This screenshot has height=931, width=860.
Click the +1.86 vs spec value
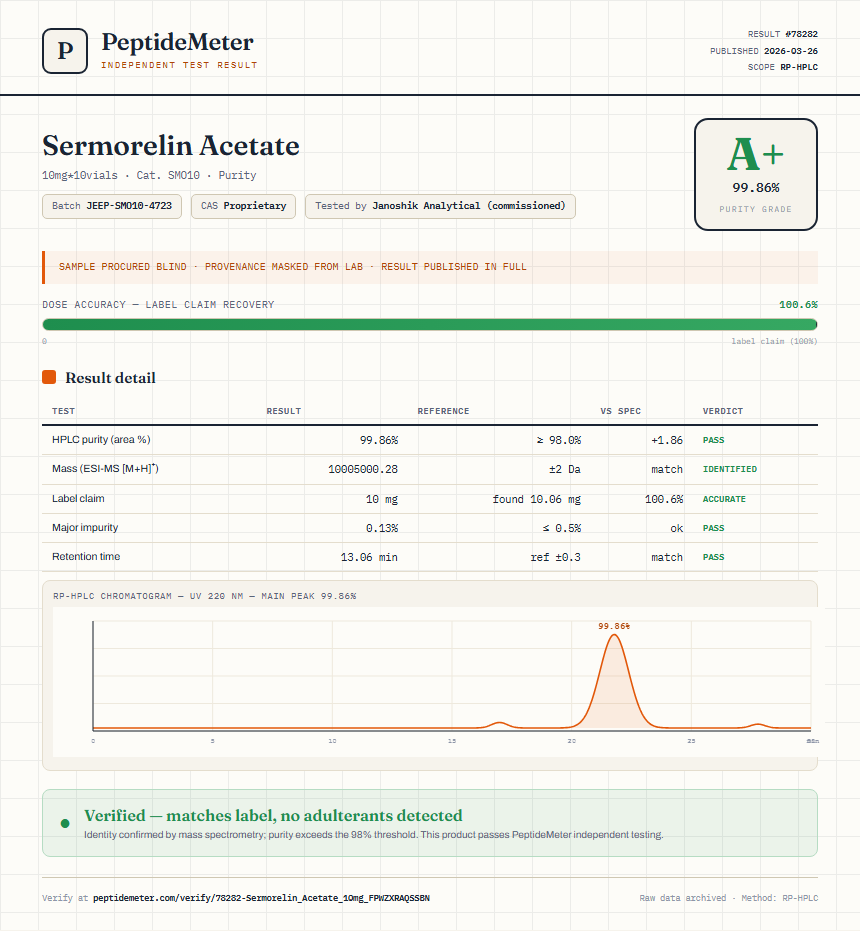coord(667,440)
